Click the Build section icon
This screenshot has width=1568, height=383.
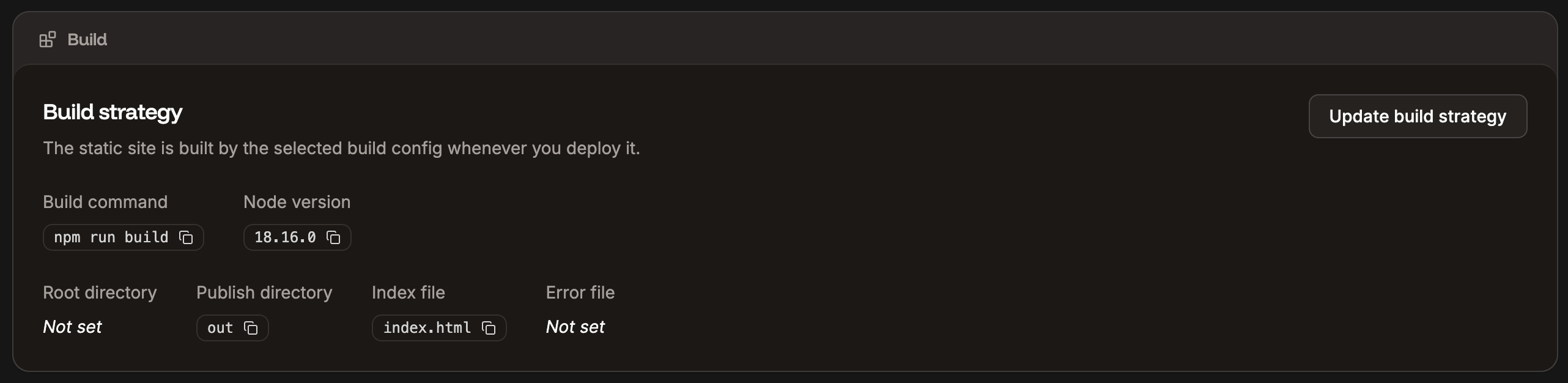(48, 39)
